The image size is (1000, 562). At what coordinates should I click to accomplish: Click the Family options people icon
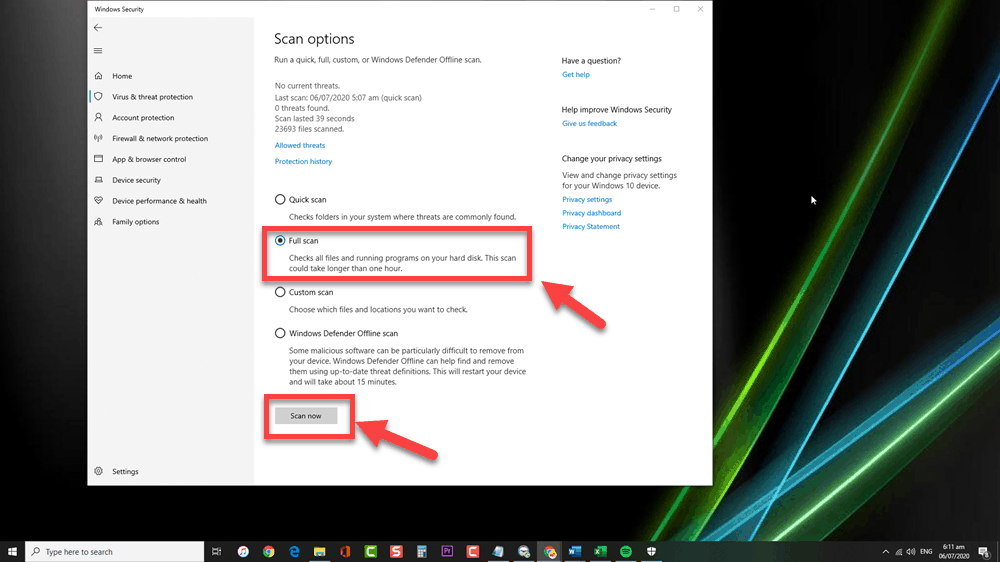coord(98,221)
